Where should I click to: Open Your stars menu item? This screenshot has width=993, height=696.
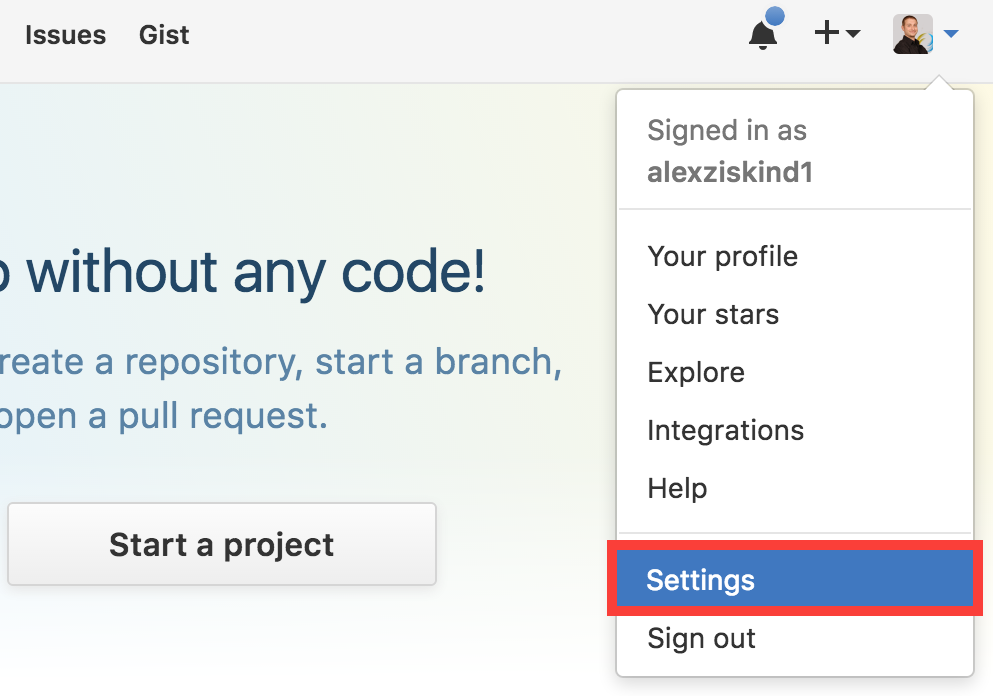point(713,314)
